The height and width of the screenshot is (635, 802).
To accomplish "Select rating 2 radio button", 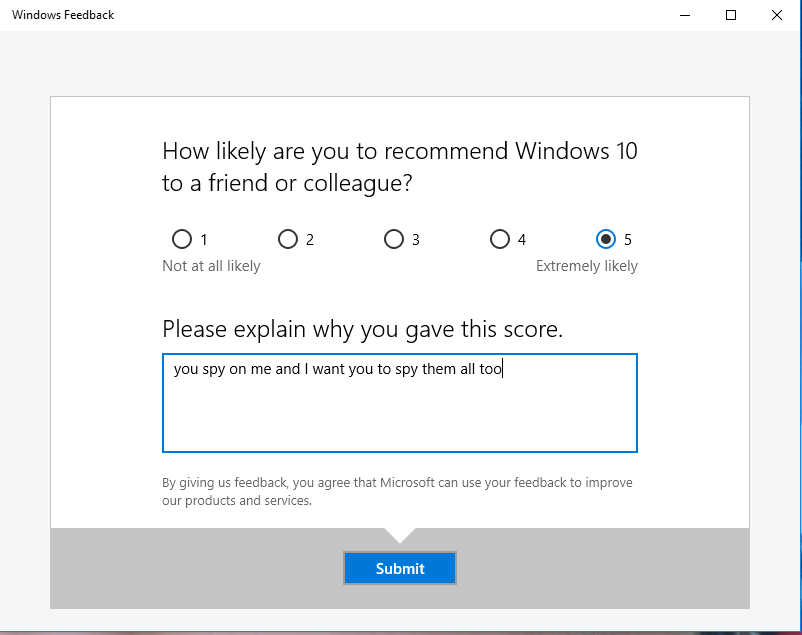I will 288,239.
